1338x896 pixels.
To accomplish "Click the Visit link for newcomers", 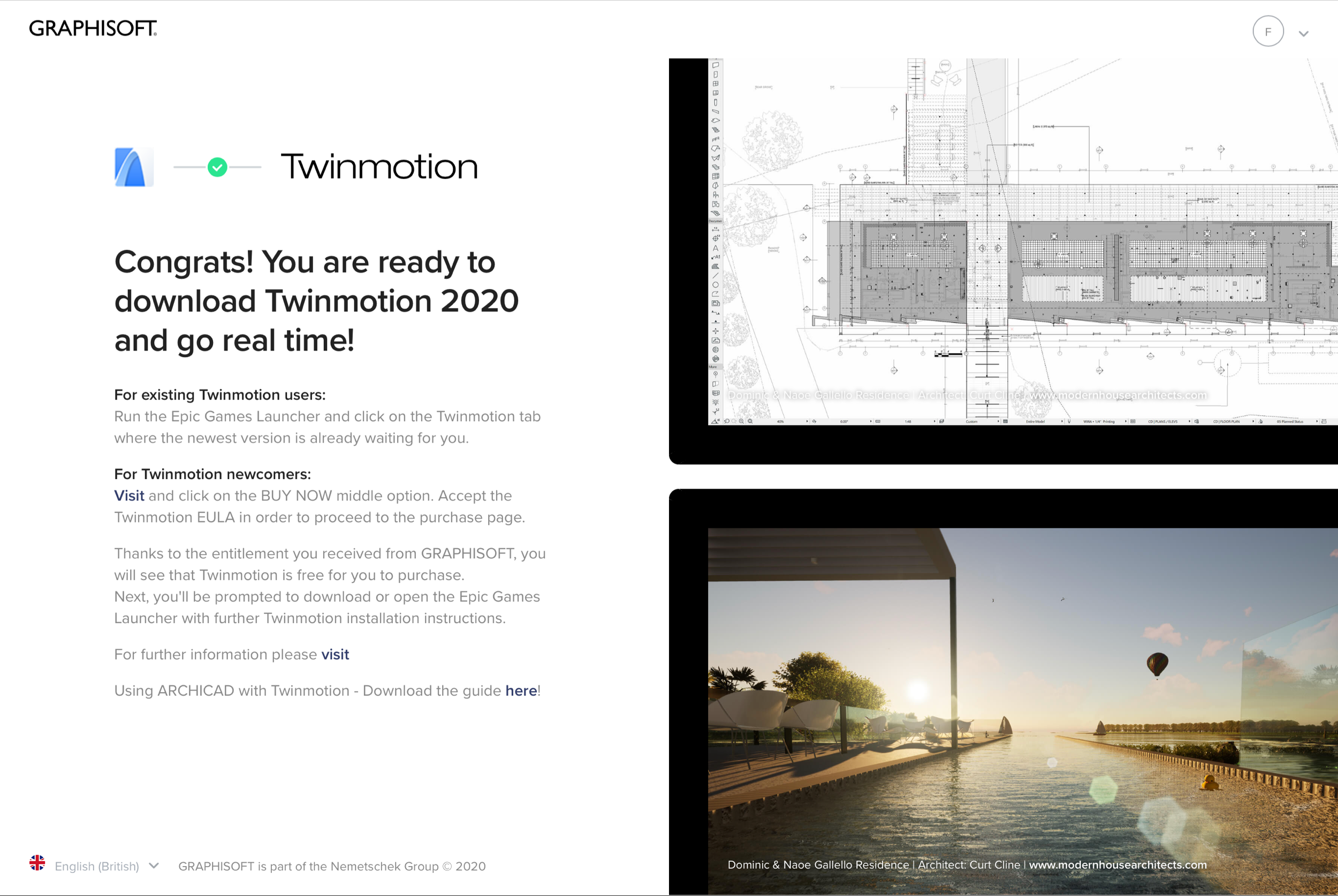I will coord(129,496).
